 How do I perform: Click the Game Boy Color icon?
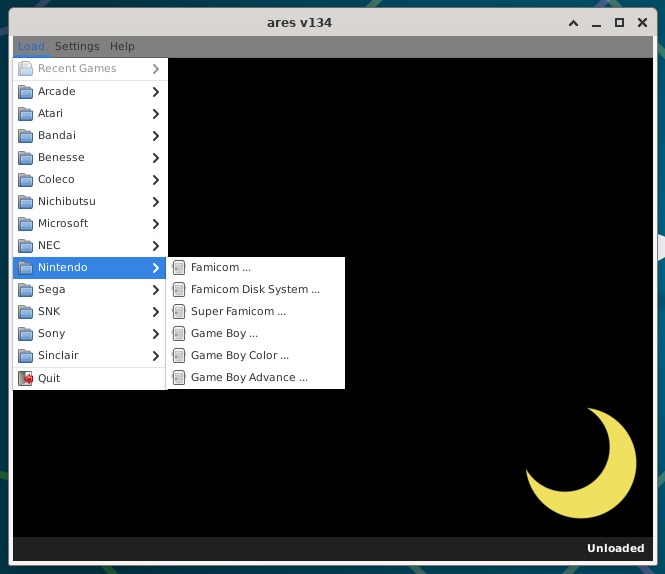pyautogui.click(x=179, y=356)
